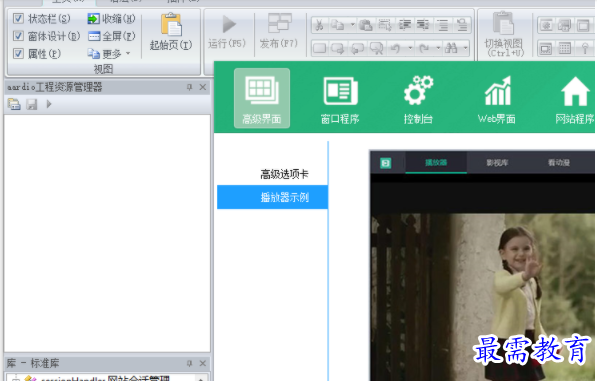This screenshot has height=381, width=597.
Task: Click the picture control icon
Action: click(546, 48)
